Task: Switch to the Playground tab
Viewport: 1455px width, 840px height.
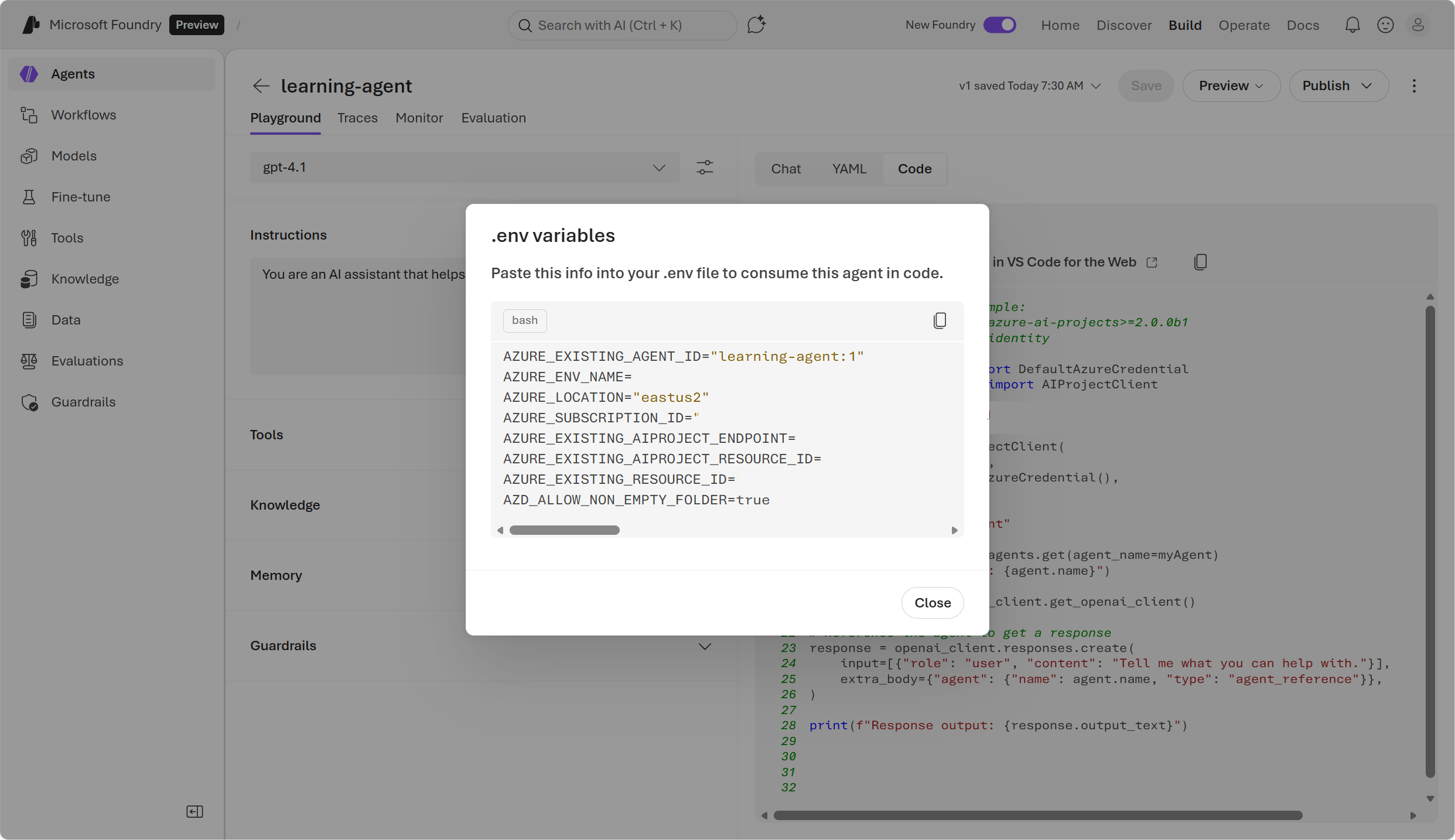Action: point(285,118)
